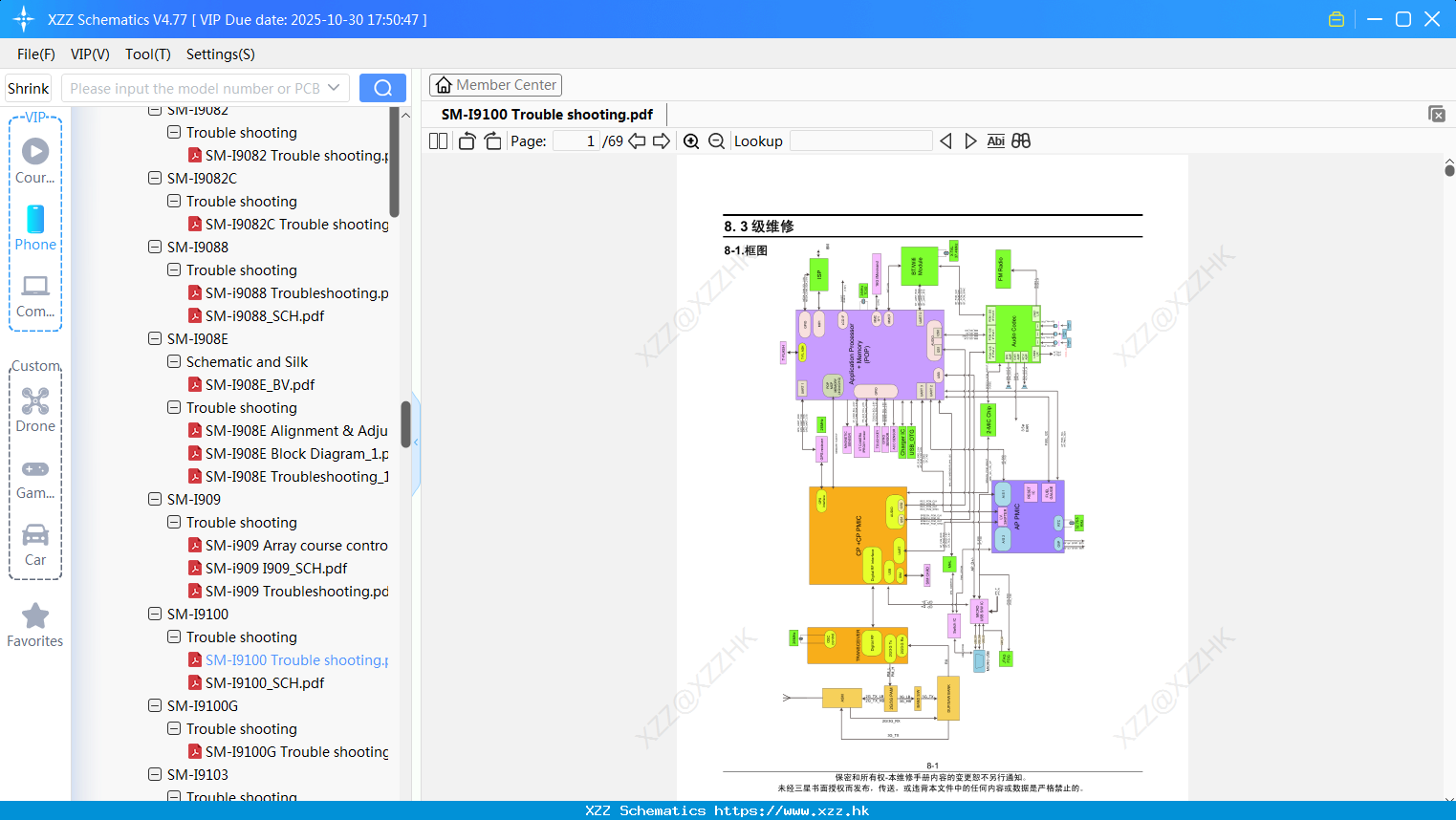Open the model number dropdown arrow
Screen dimensions: 1456x820
click(334, 88)
